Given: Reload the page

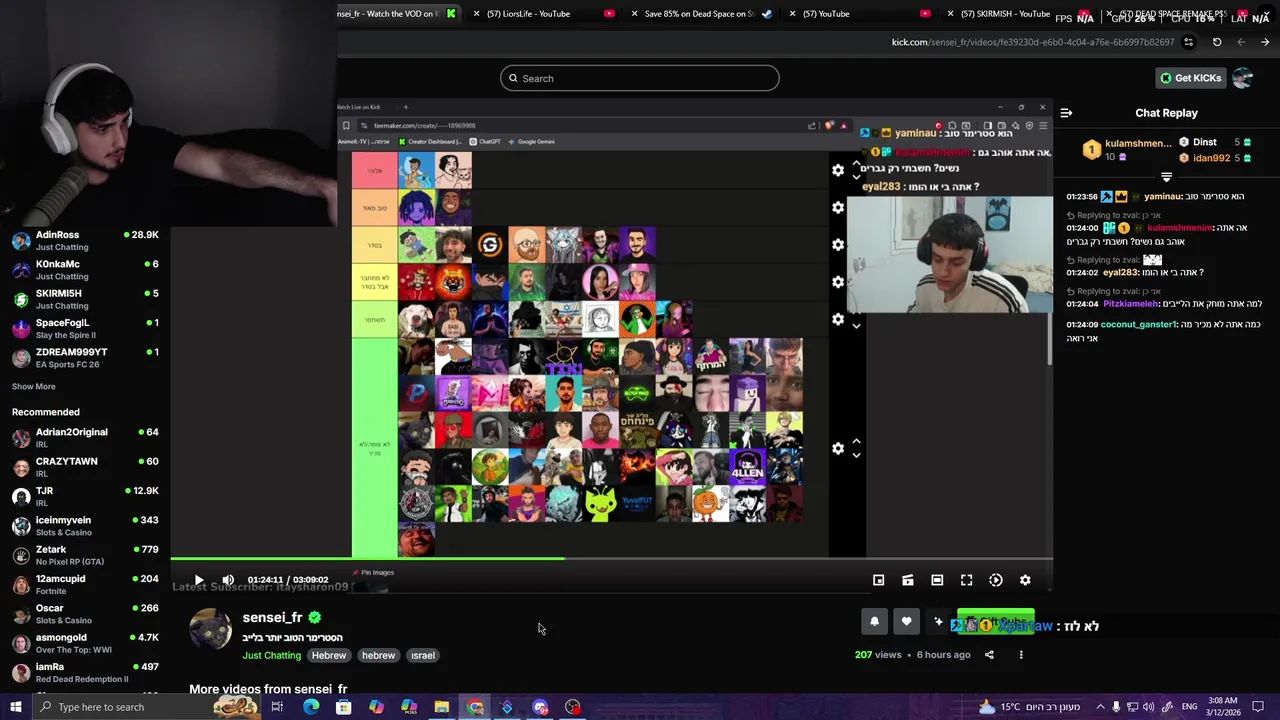Looking at the screenshot, I should pos(1217,42).
